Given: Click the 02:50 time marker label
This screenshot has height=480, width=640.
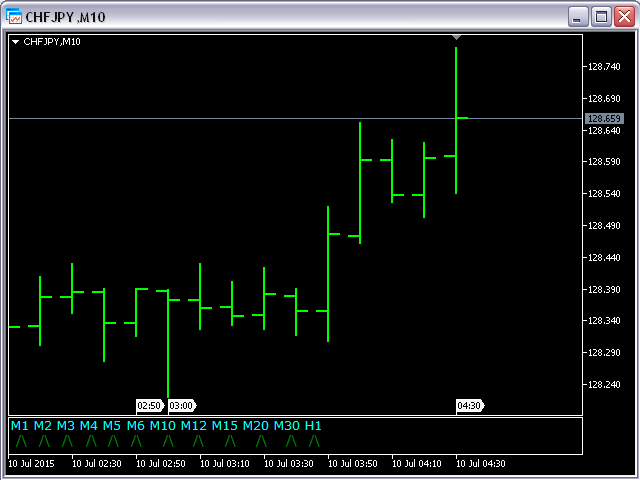Looking at the screenshot, I should point(150,406).
